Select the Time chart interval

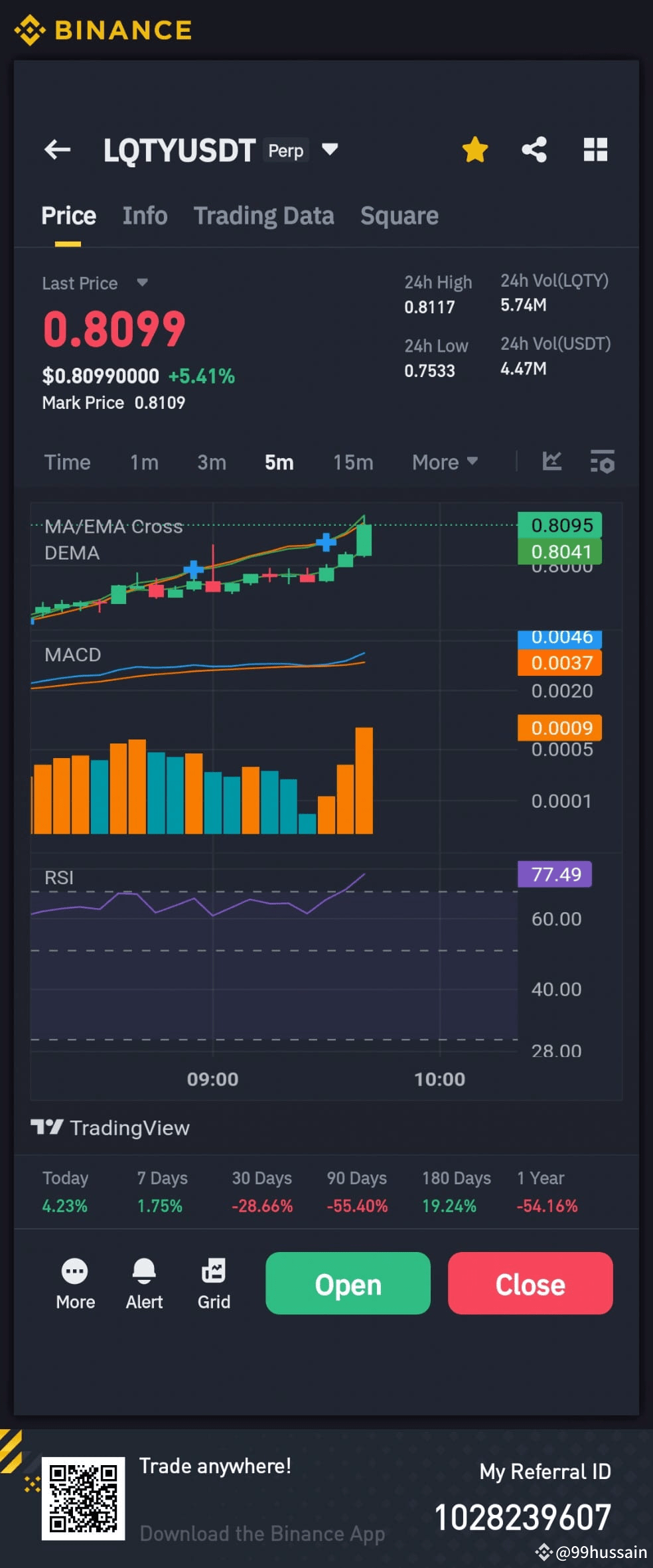(x=67, y=462)
